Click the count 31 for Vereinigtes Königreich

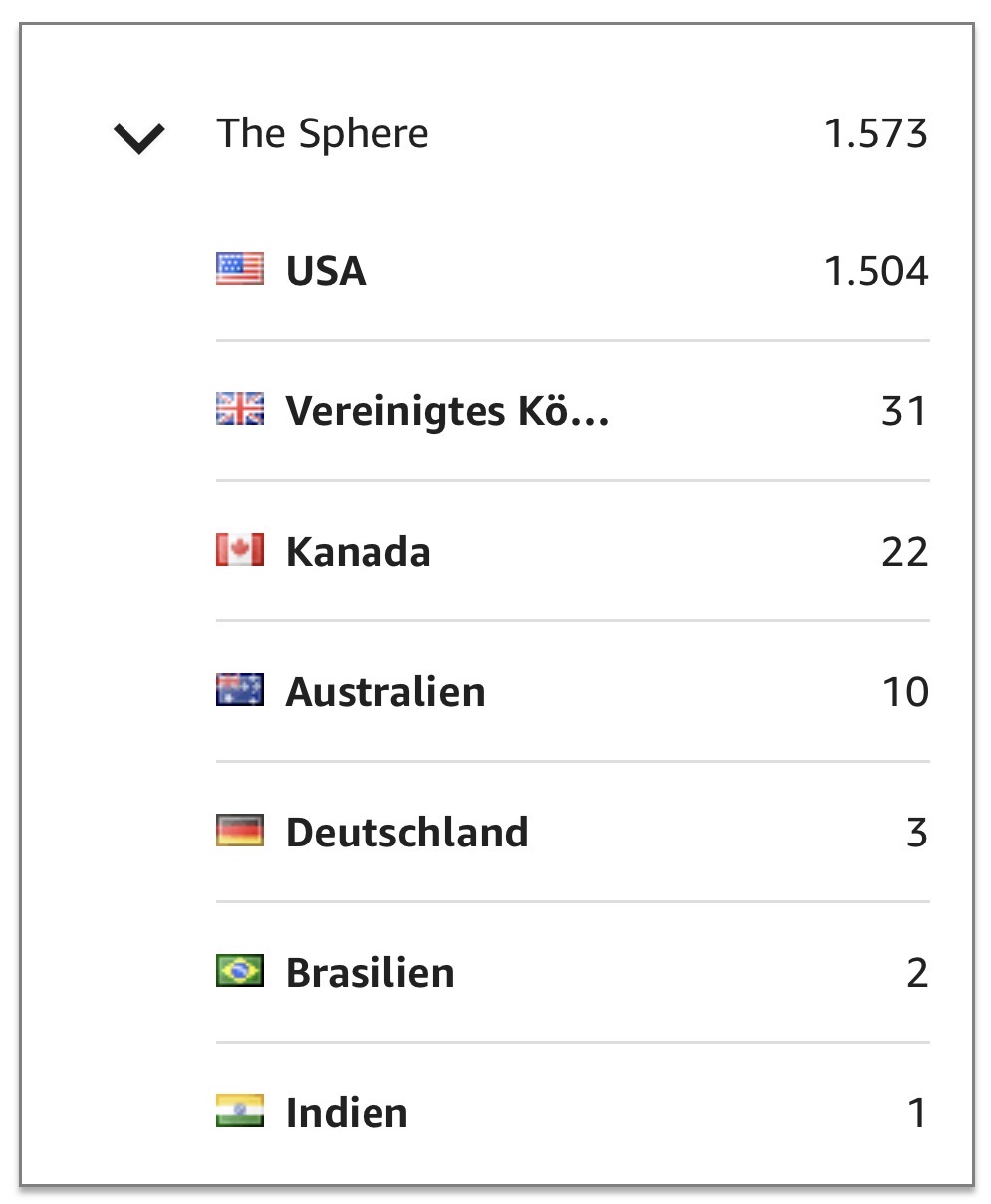905,411
